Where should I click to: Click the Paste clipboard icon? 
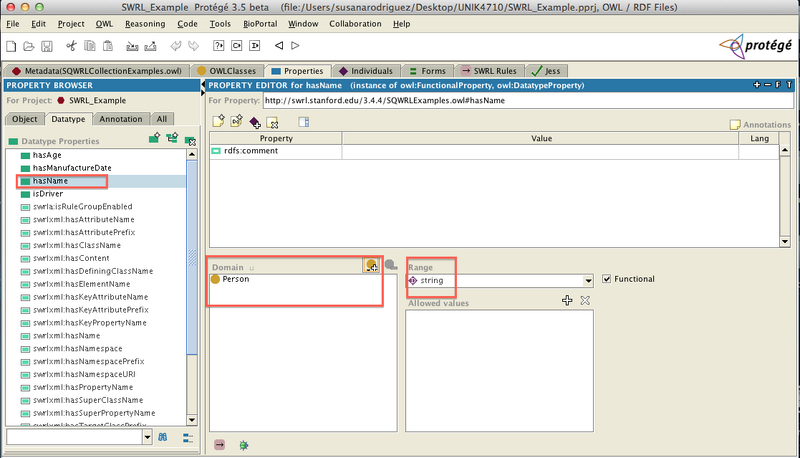pos(108,46)
